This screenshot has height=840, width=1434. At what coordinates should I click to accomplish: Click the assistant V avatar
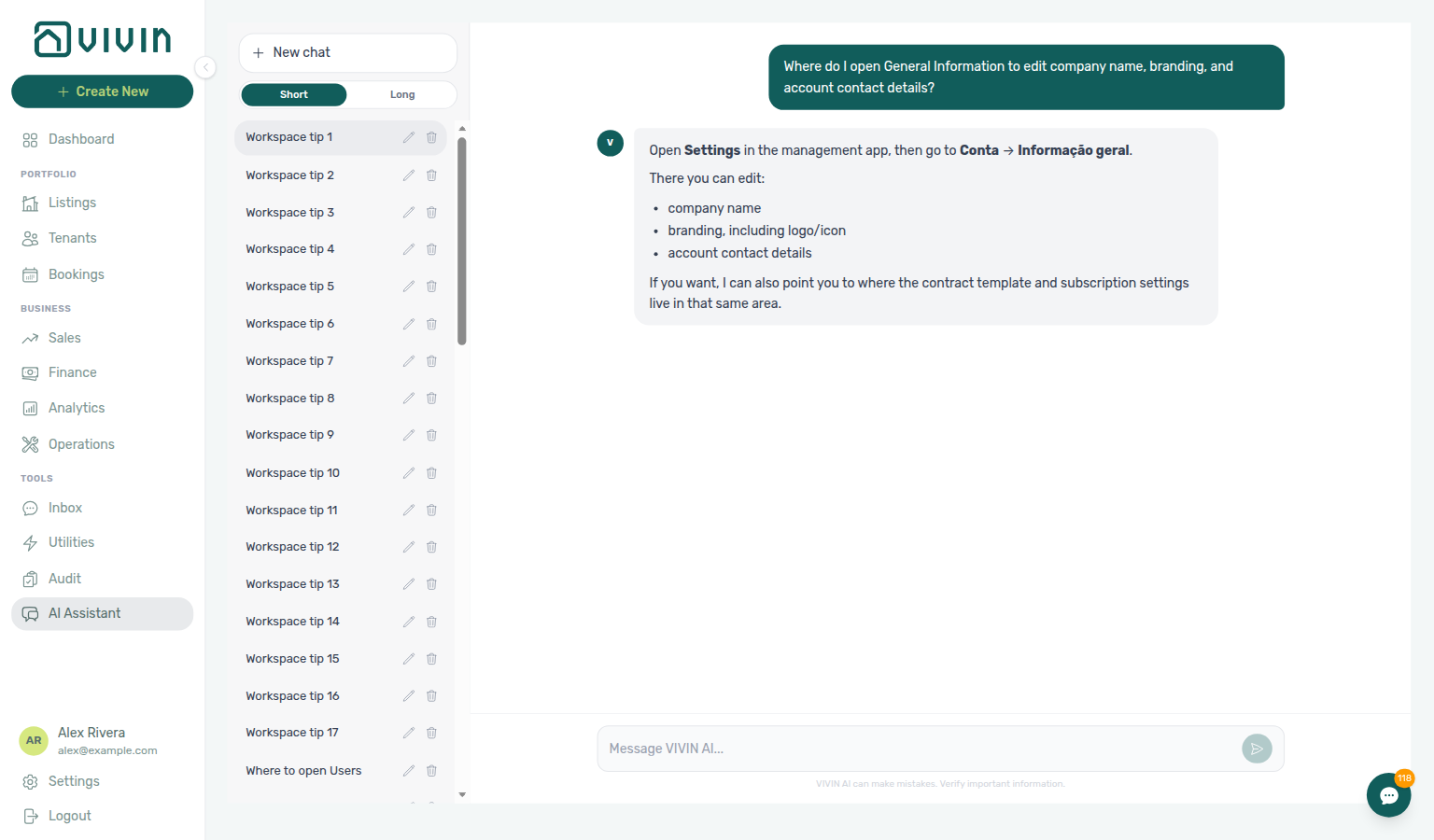tap(611, 143)
